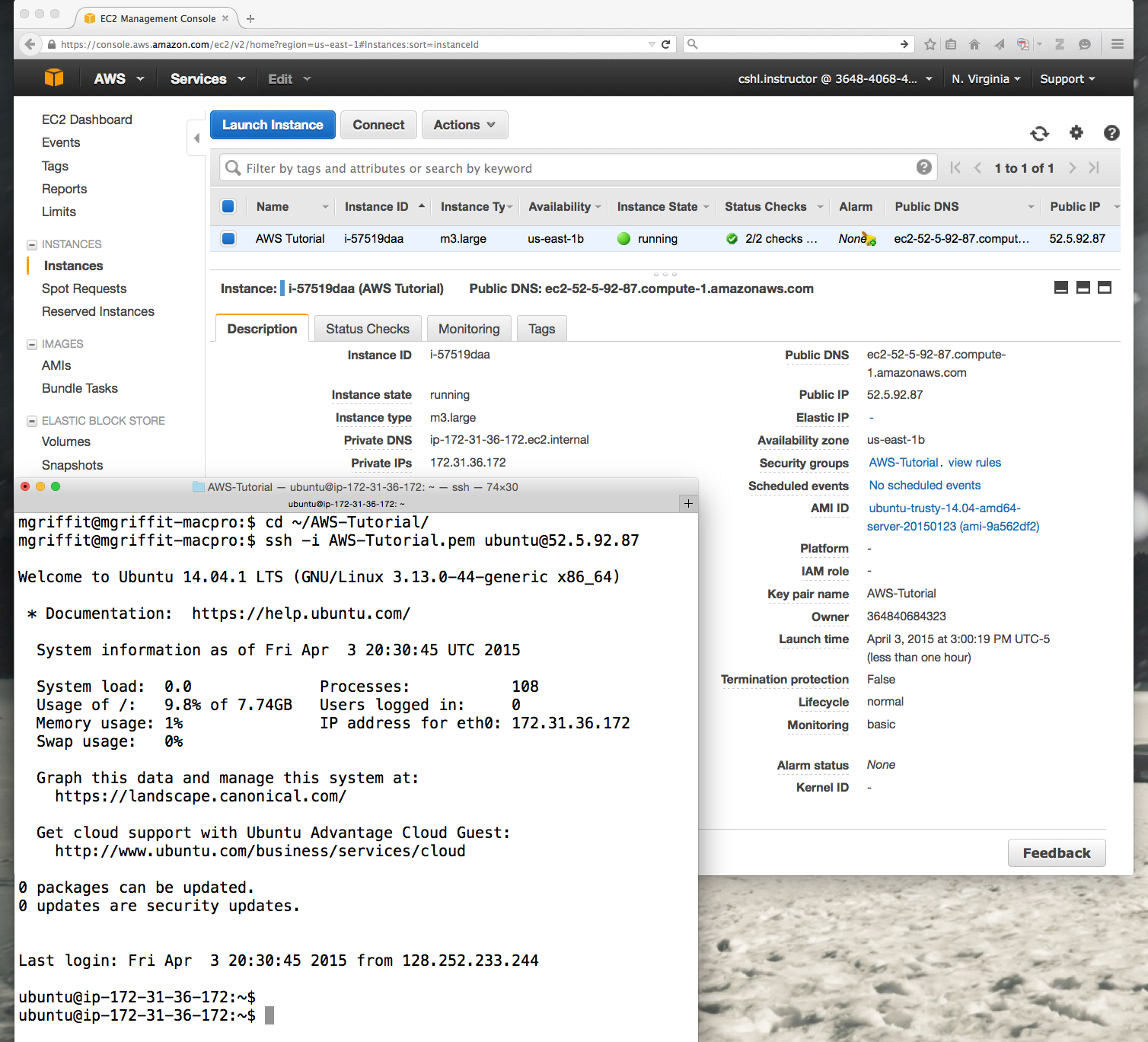Click the filter help icon
Image resolution: width=1148 pixels, height=1042 pixels.
[x=923, y=167]
